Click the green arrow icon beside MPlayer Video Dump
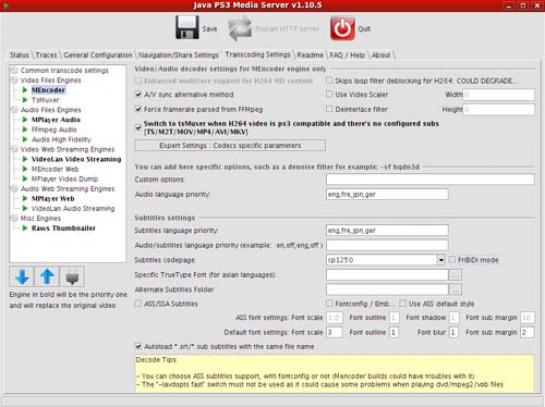Screen dimensions: 545x407 click(x=25, y=179)
